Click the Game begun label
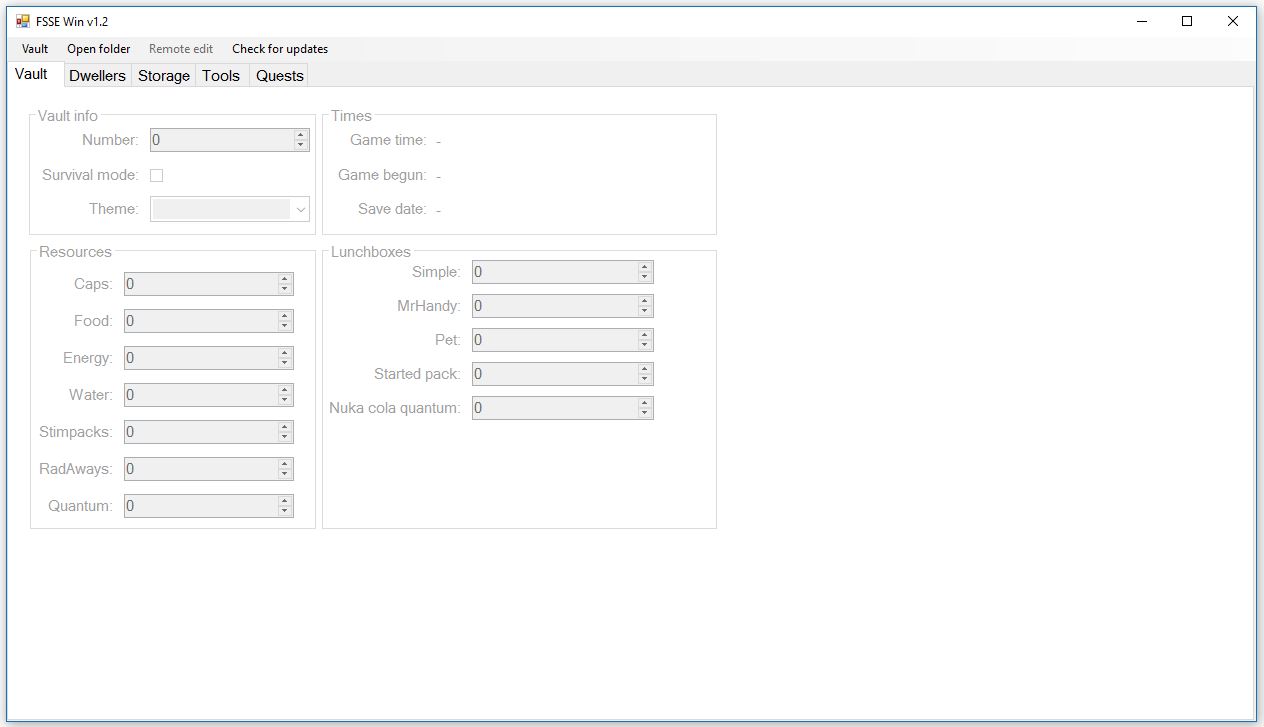This screenshot has width=1264, height=727. pos(382,175)
